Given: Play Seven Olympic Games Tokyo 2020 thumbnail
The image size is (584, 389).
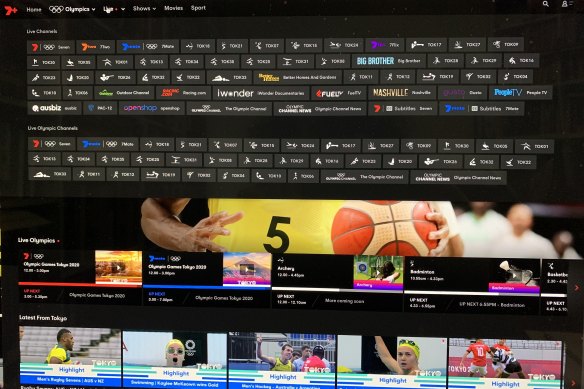Looking at the screenshot, I should click(x=118, y=268).
